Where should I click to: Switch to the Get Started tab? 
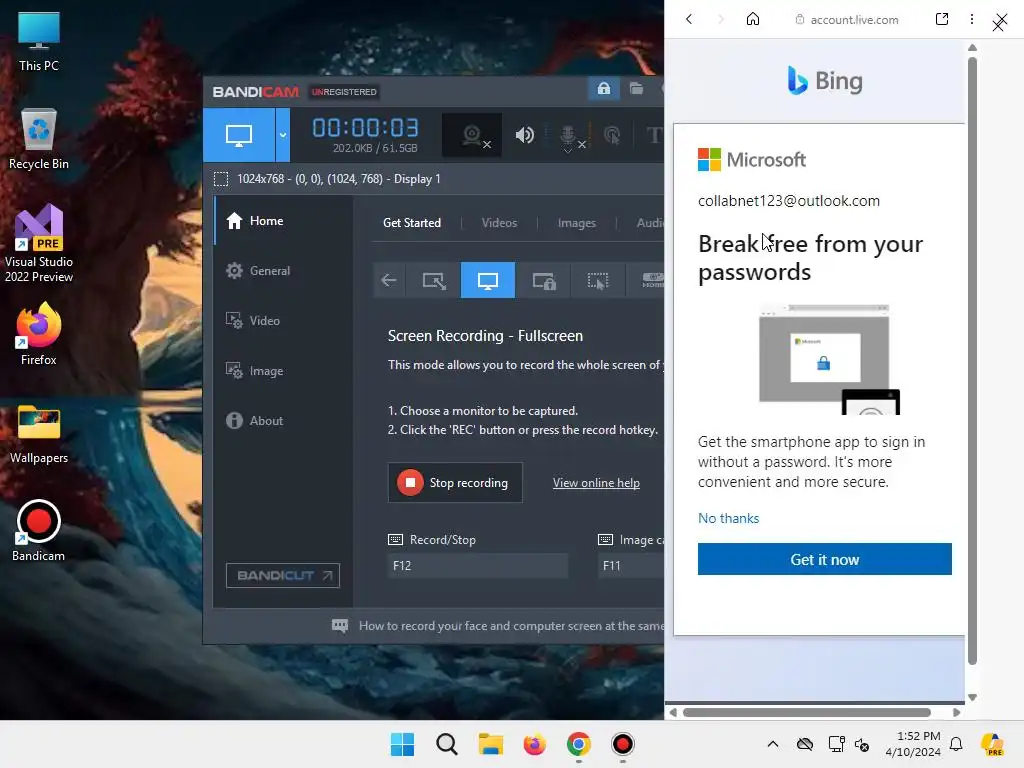(x=411, y=223)
